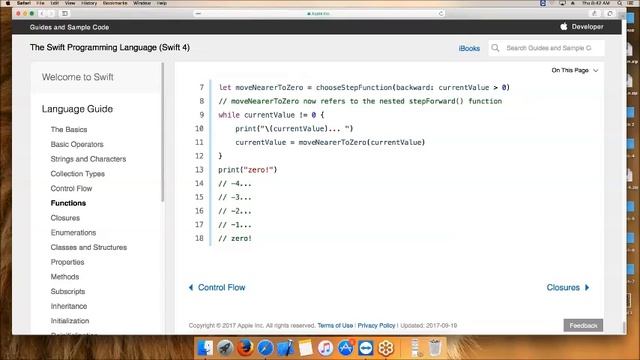
Task: Open the Safari menu
Action: (x=24, y=3)
